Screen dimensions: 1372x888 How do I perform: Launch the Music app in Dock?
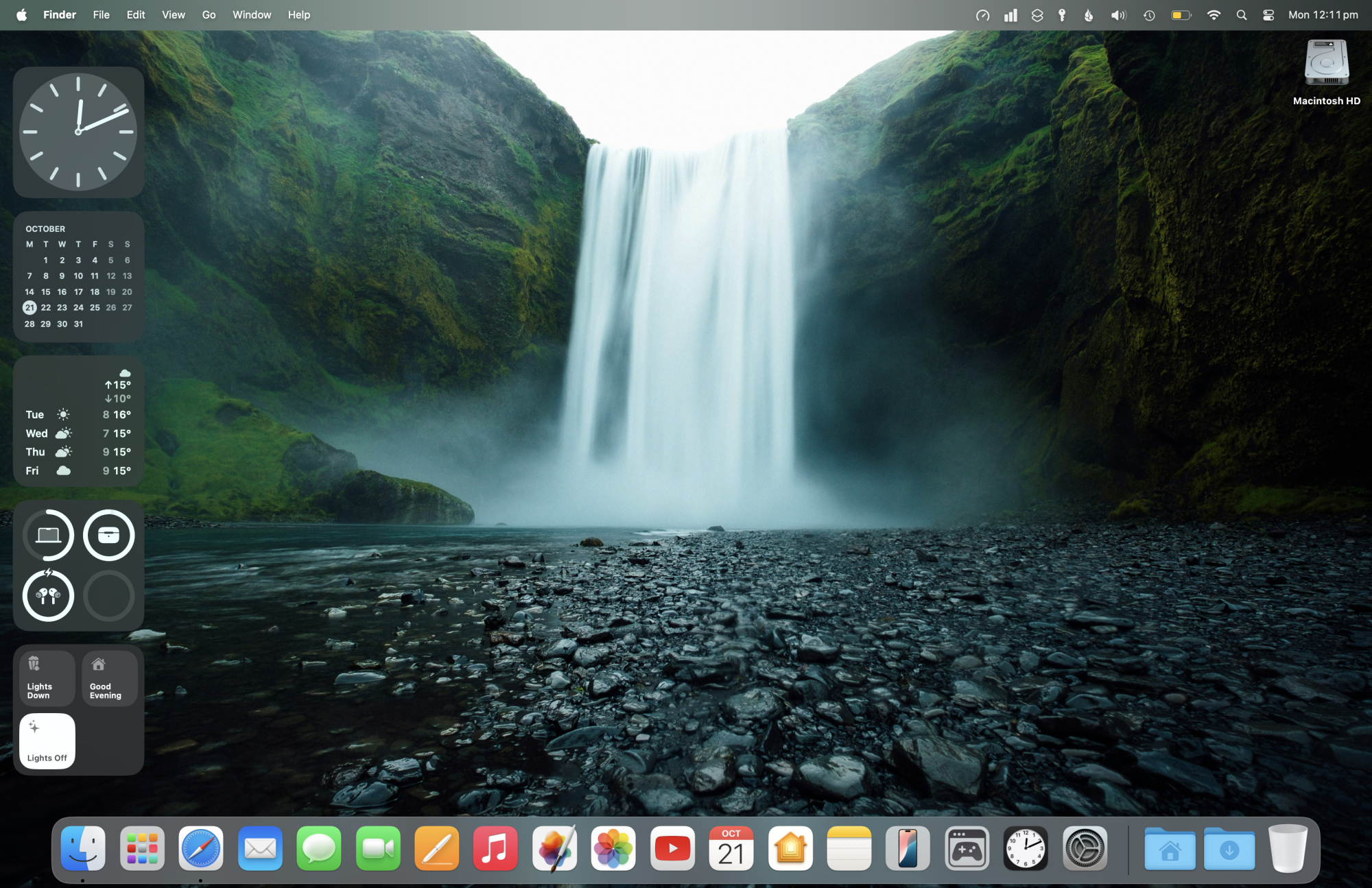click(495, 849)
